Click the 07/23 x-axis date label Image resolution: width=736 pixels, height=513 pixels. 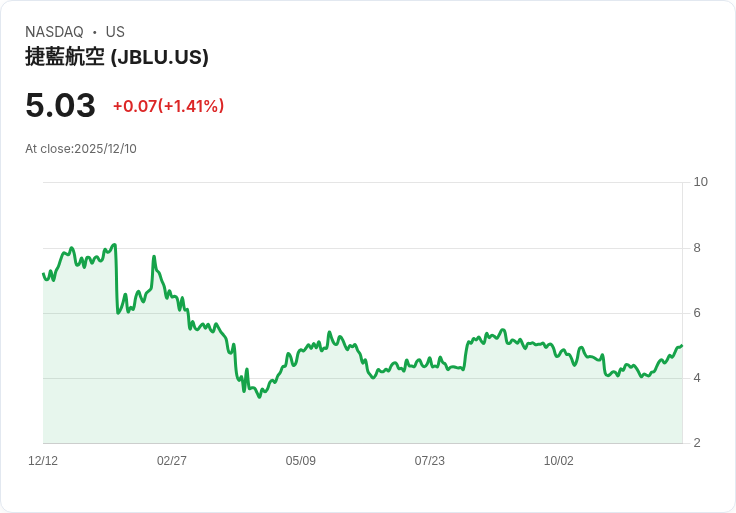[429, 461]
